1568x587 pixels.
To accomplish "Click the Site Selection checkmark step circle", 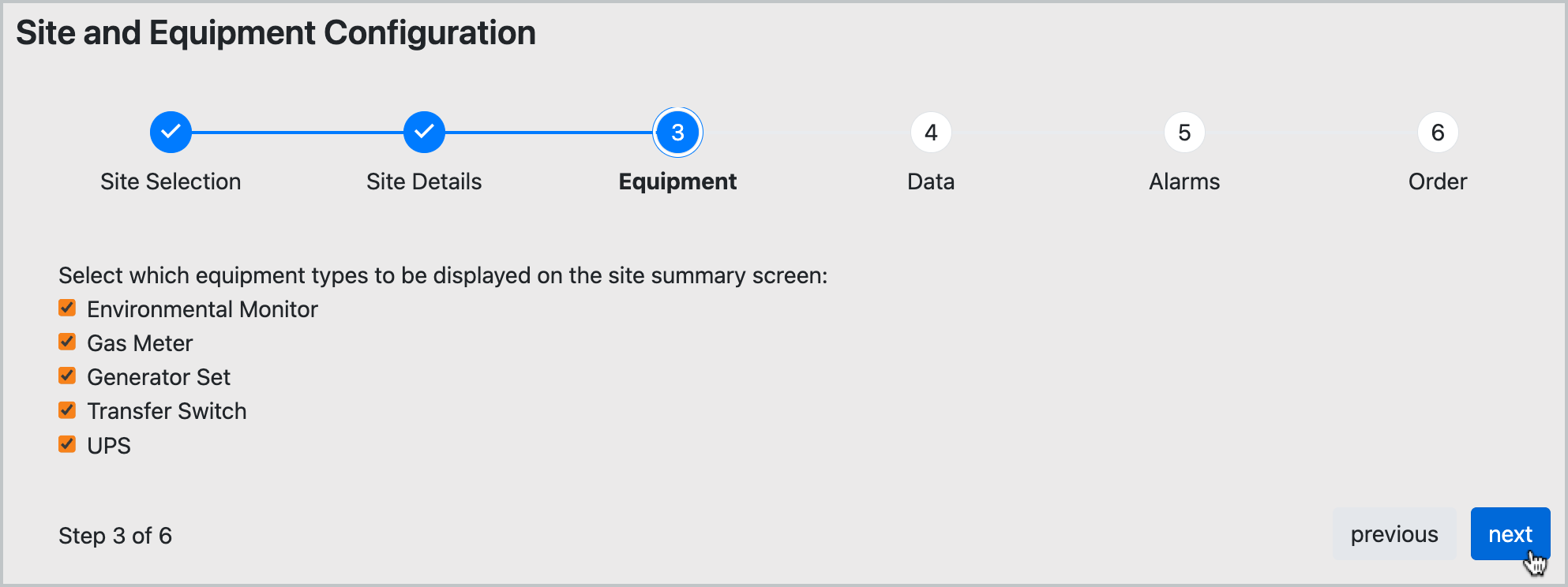I will [171, 133].
